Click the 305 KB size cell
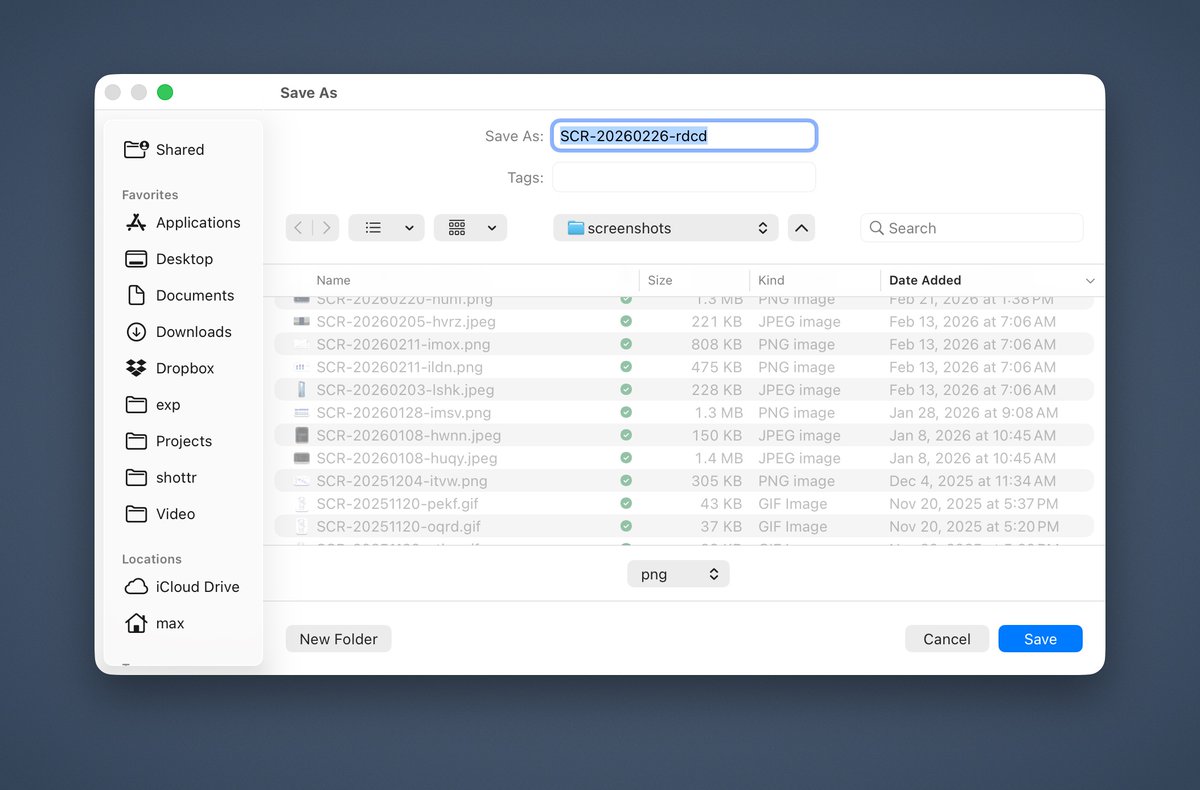 [x=716, y=481]
